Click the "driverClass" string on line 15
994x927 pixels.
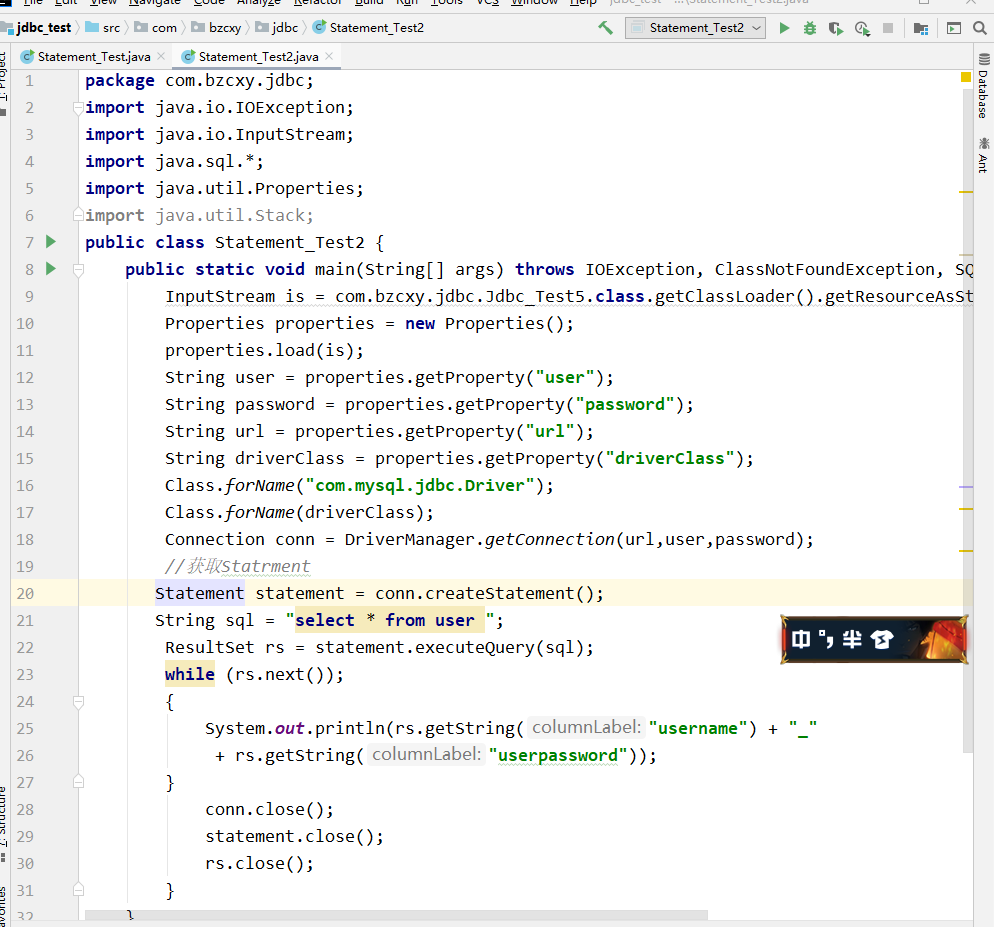point(669,458)
